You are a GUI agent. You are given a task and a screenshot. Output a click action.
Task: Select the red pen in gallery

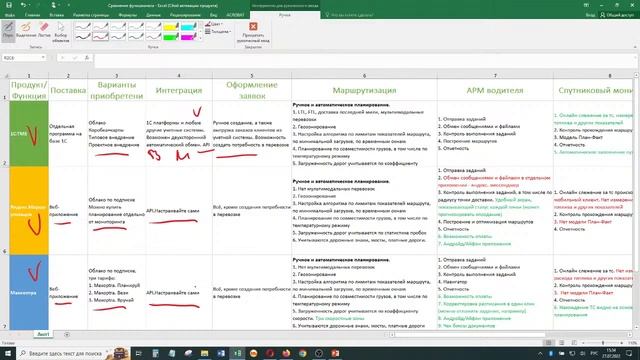[100, 37]
